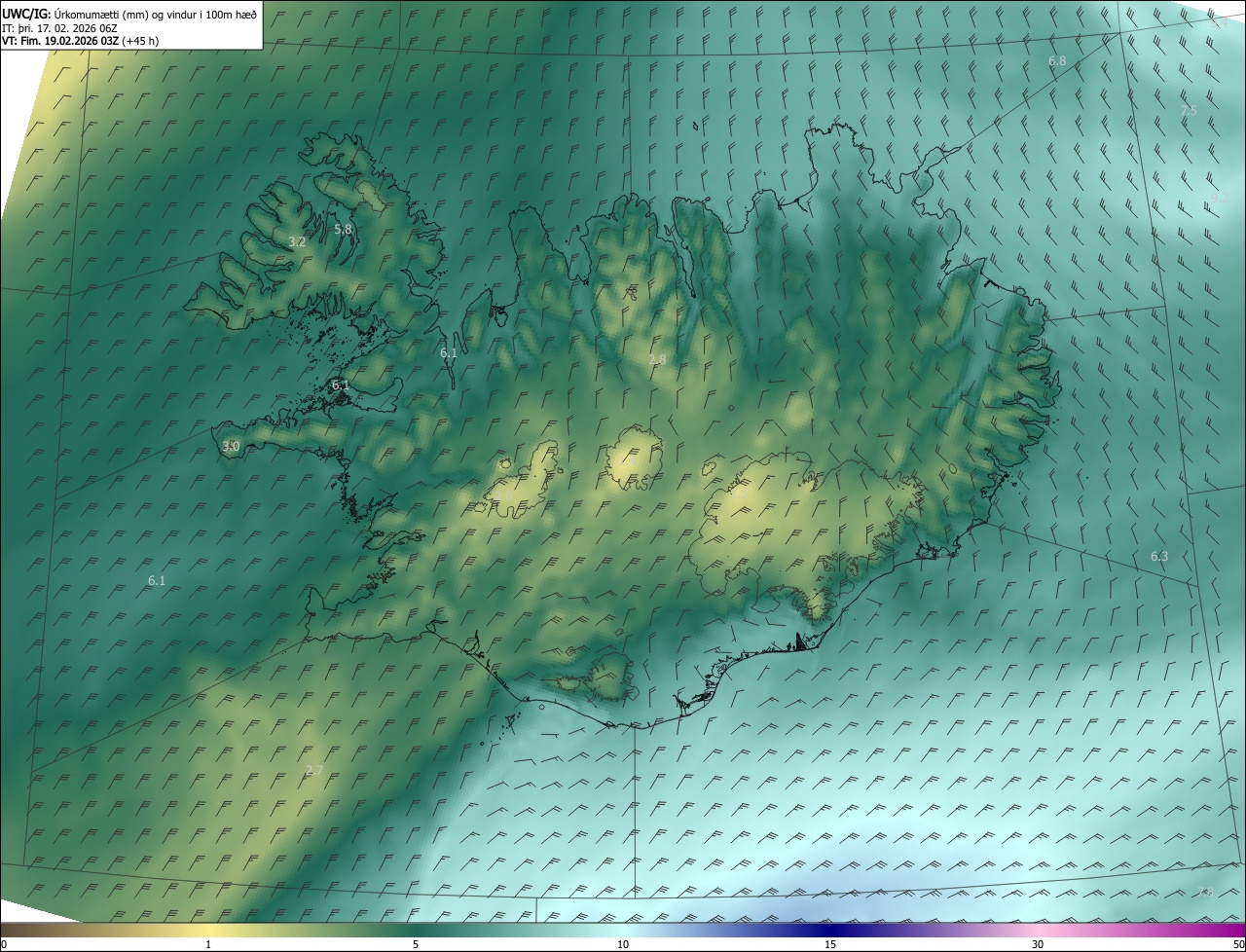The width and height of the screenshot is (1246, 952).
Task: Click the color scale label 5
Action: coord(416,945)
